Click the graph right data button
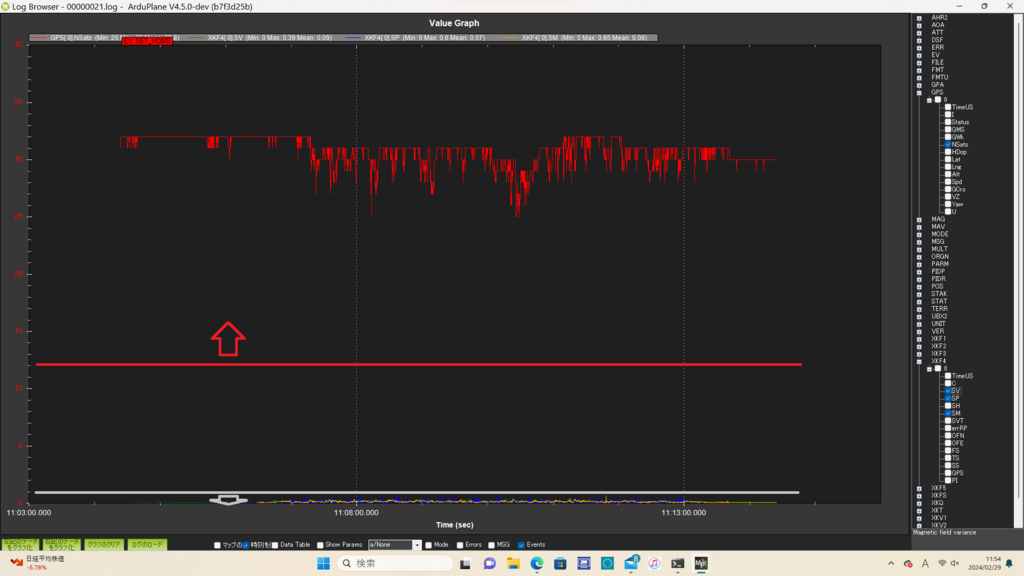1024x576 pixels. pos(61,545)
